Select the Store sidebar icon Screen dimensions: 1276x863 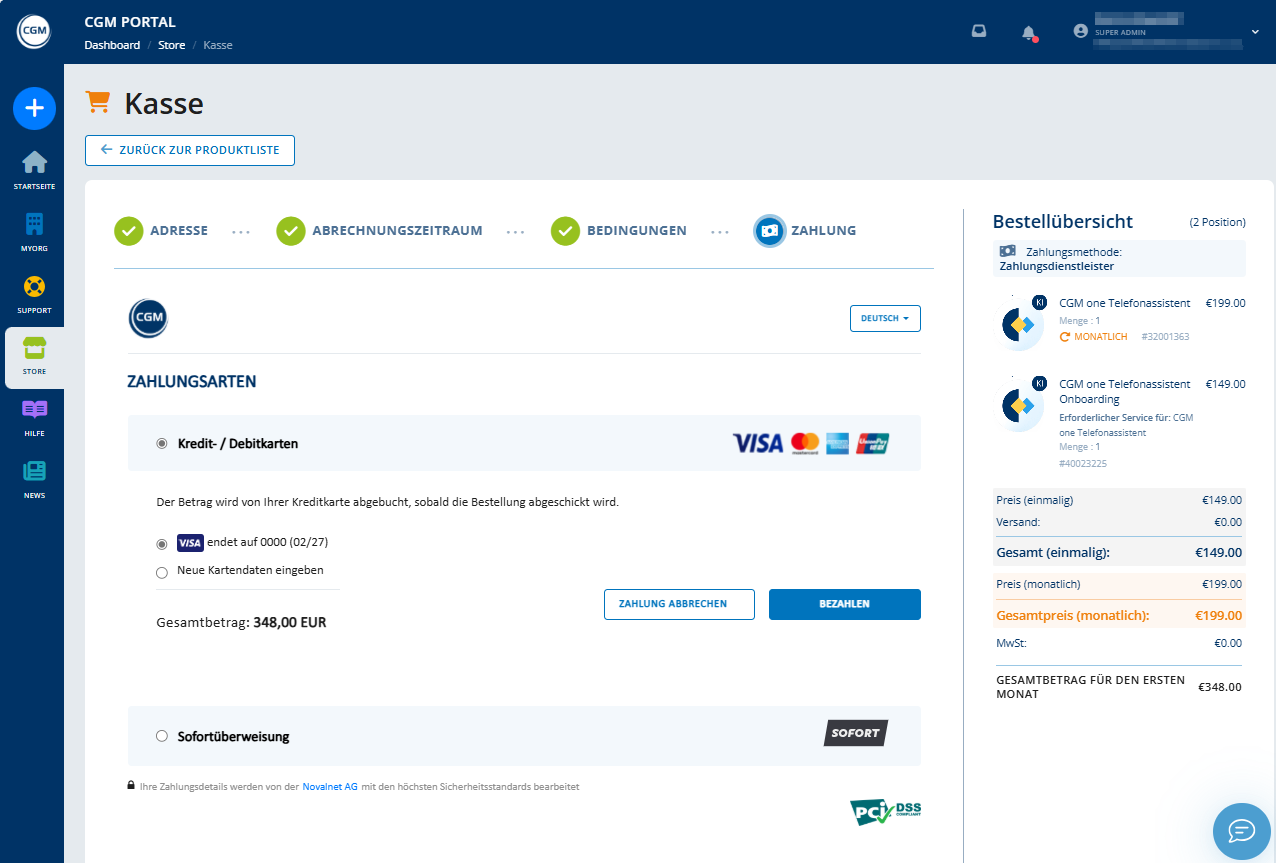34,354
